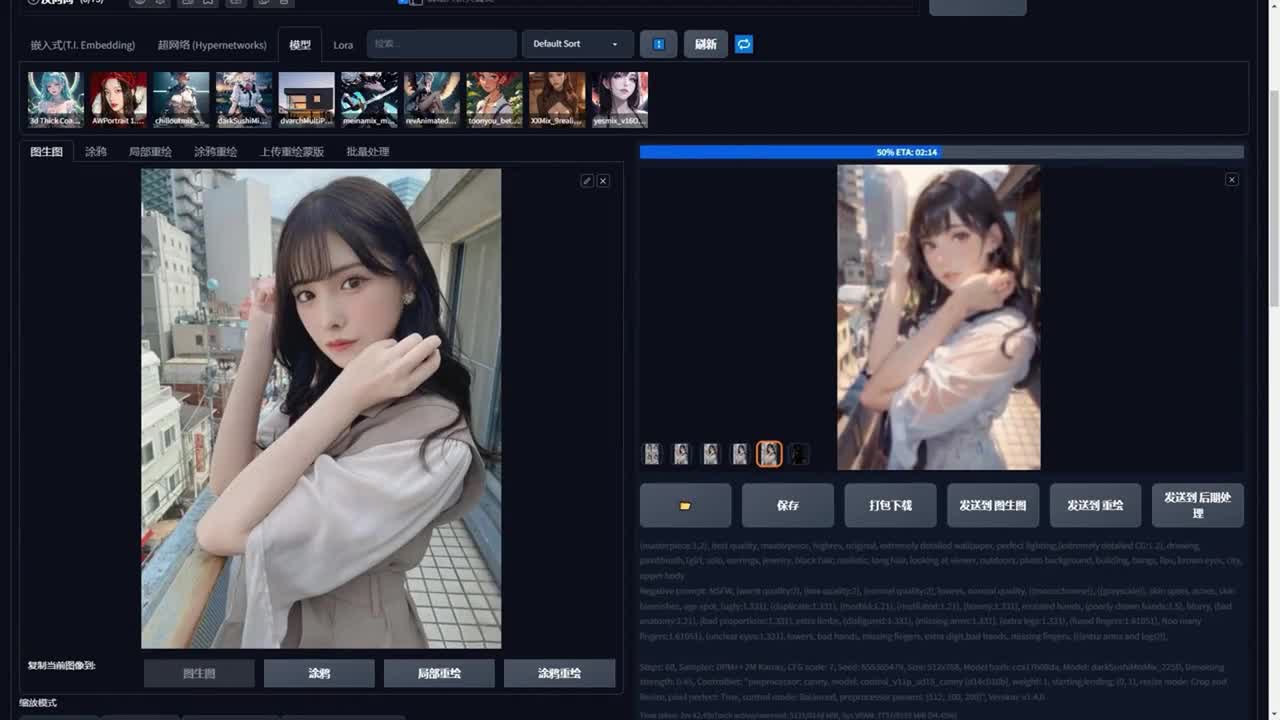Open the 批量处理 tab
1280x720 pixels.
pyautogui.click(x=367, y=152)
